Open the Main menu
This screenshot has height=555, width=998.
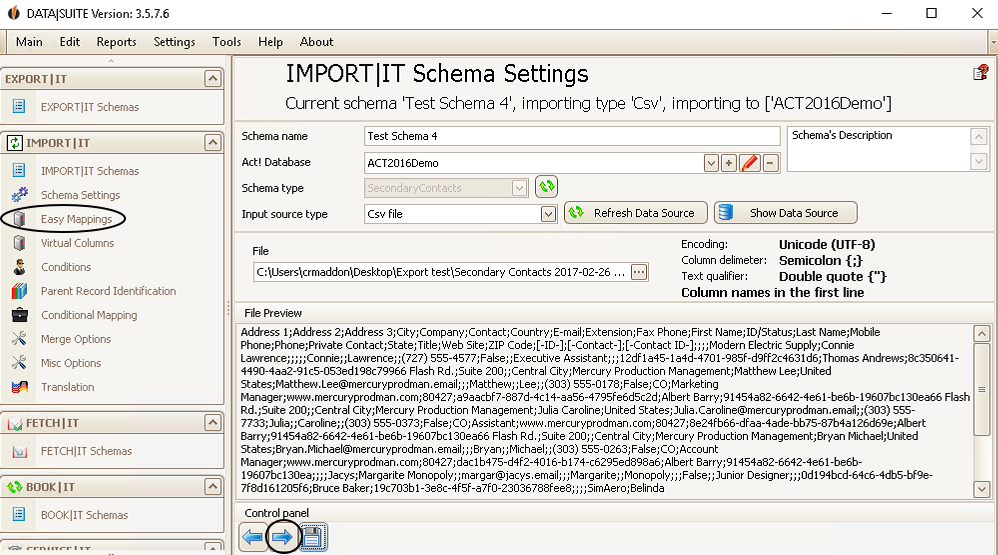[x=29, y=41]
